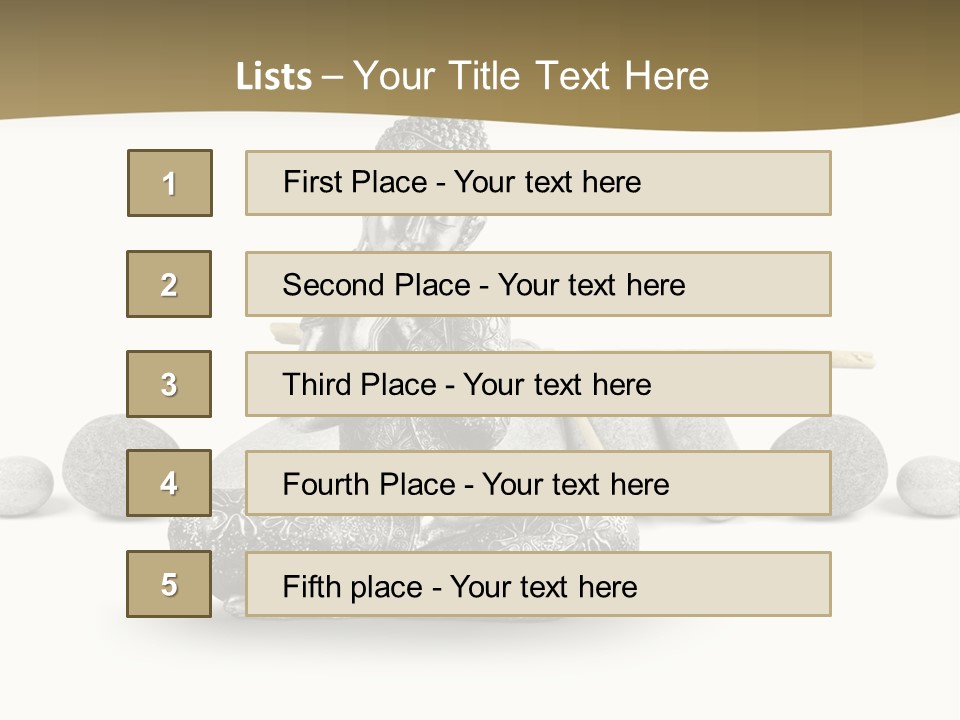Select the First Place text box

click(x=538, y=183)
